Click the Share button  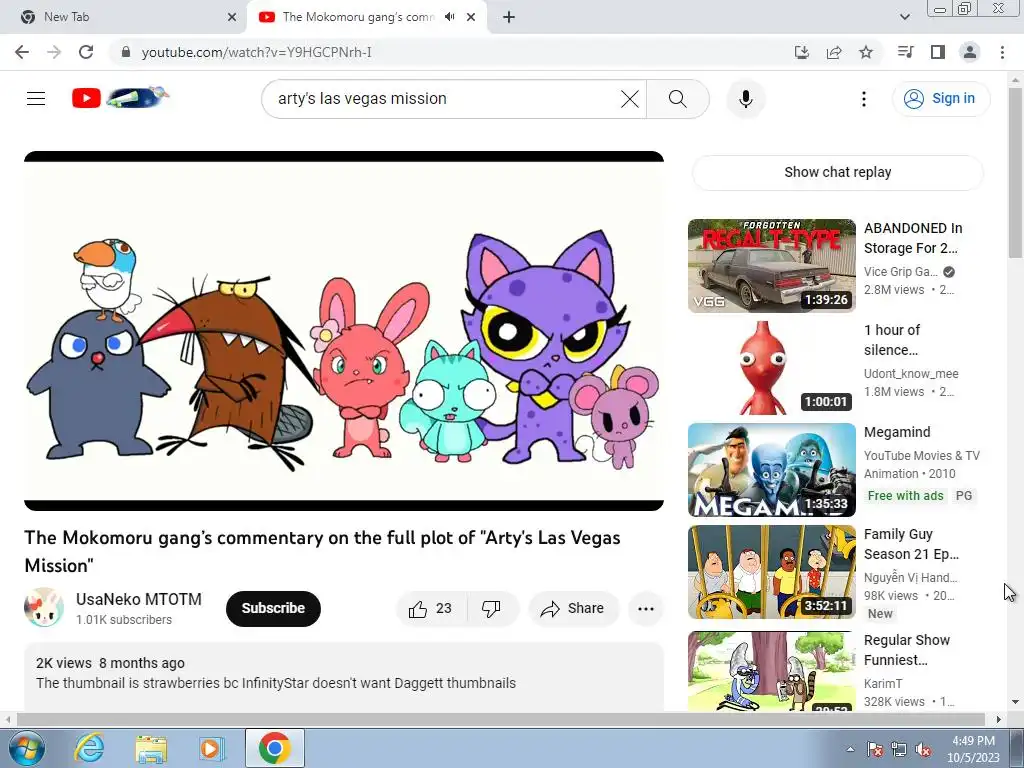573,609
